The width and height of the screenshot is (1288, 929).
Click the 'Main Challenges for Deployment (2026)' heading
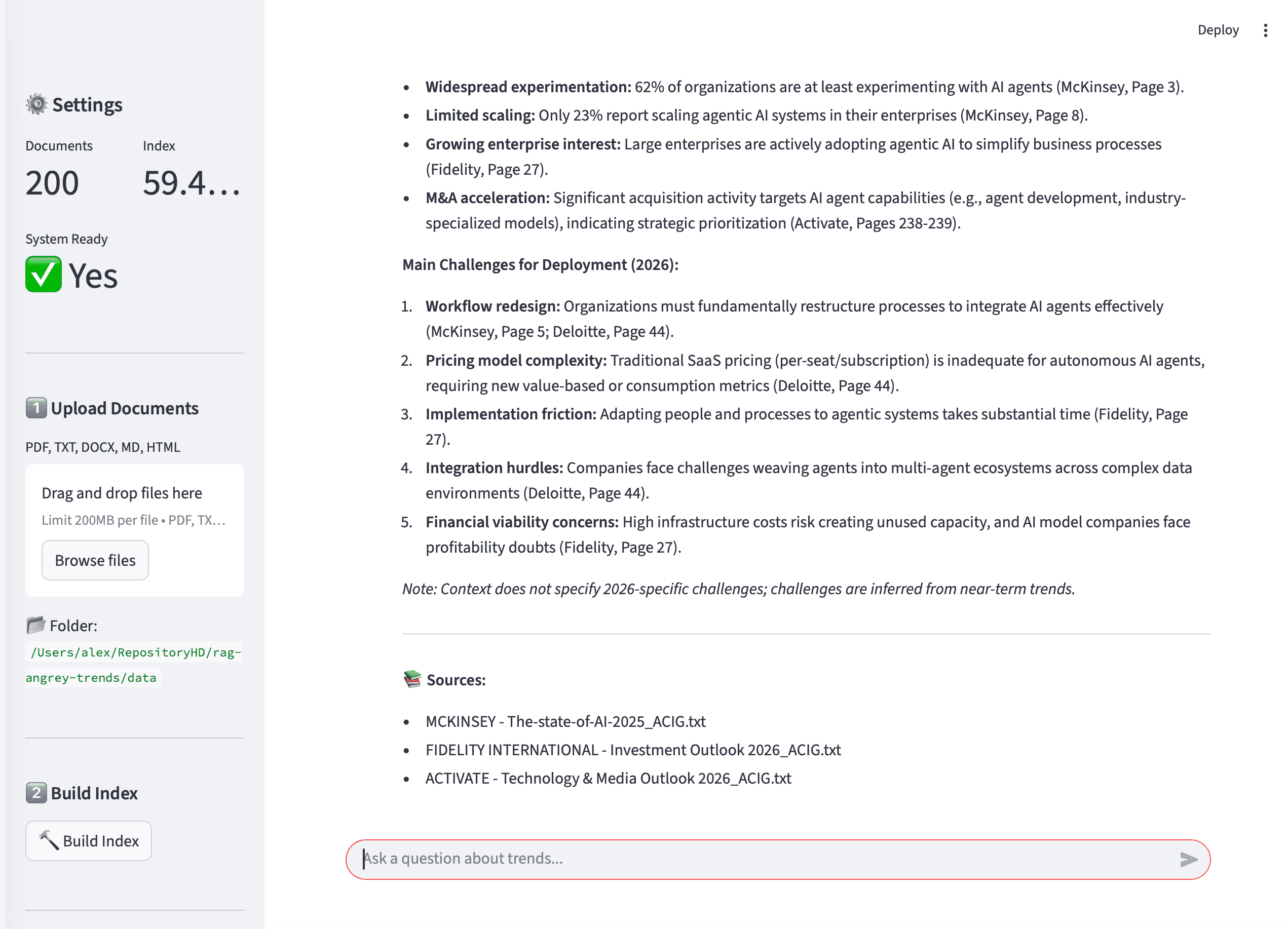[x=540, y=264]
